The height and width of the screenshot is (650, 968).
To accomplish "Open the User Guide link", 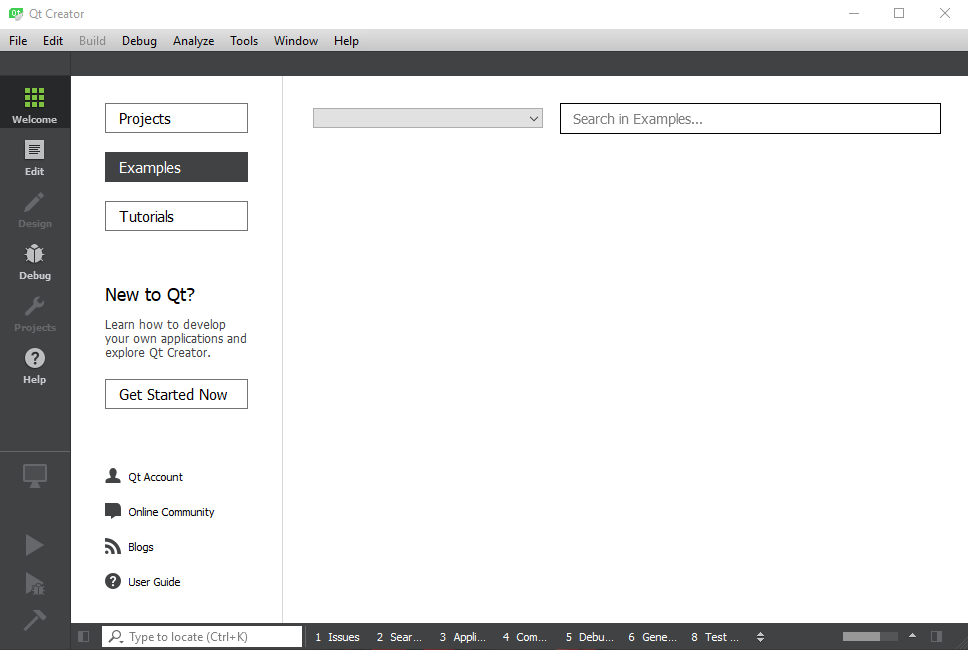I will 154,582.
